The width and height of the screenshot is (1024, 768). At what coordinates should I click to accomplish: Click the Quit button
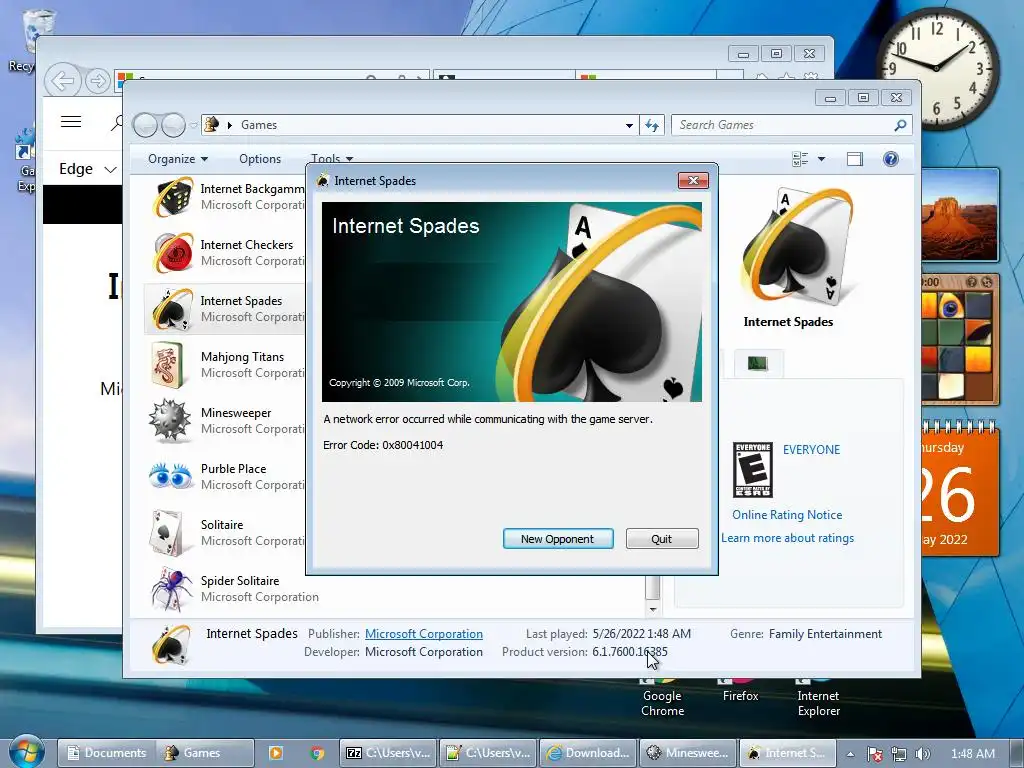coord(662,539)
